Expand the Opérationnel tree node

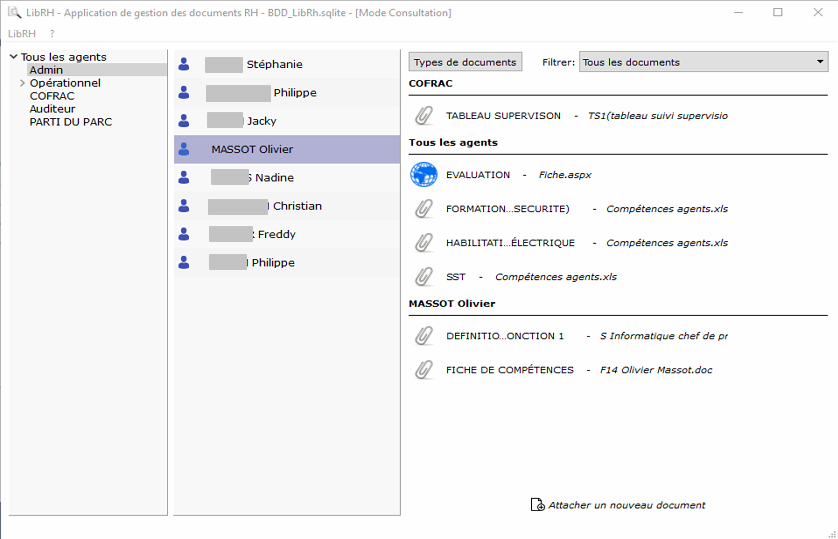pyautogui.click(x=22, y=83)
